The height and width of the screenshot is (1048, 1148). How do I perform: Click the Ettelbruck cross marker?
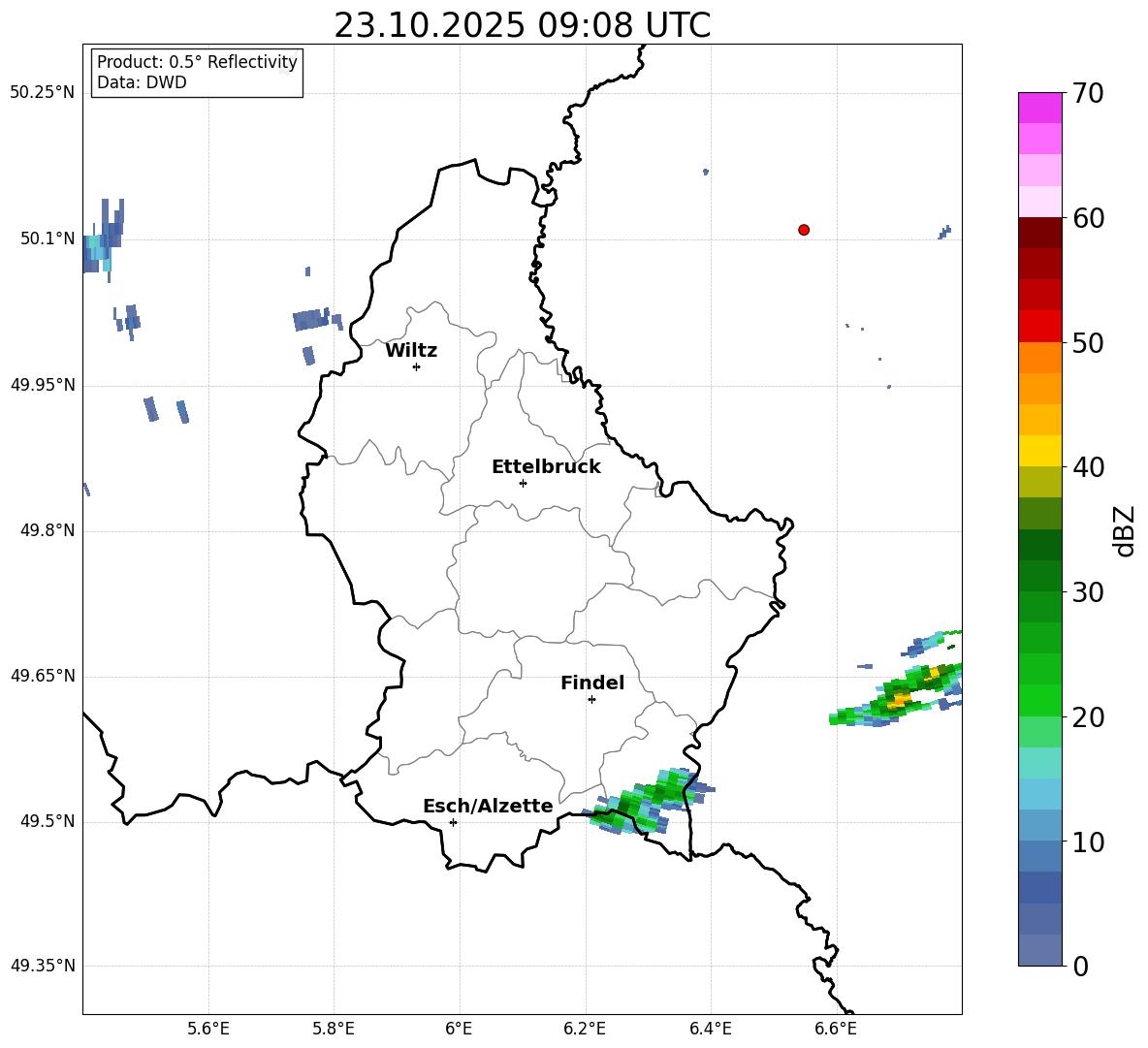coord(523,483)
